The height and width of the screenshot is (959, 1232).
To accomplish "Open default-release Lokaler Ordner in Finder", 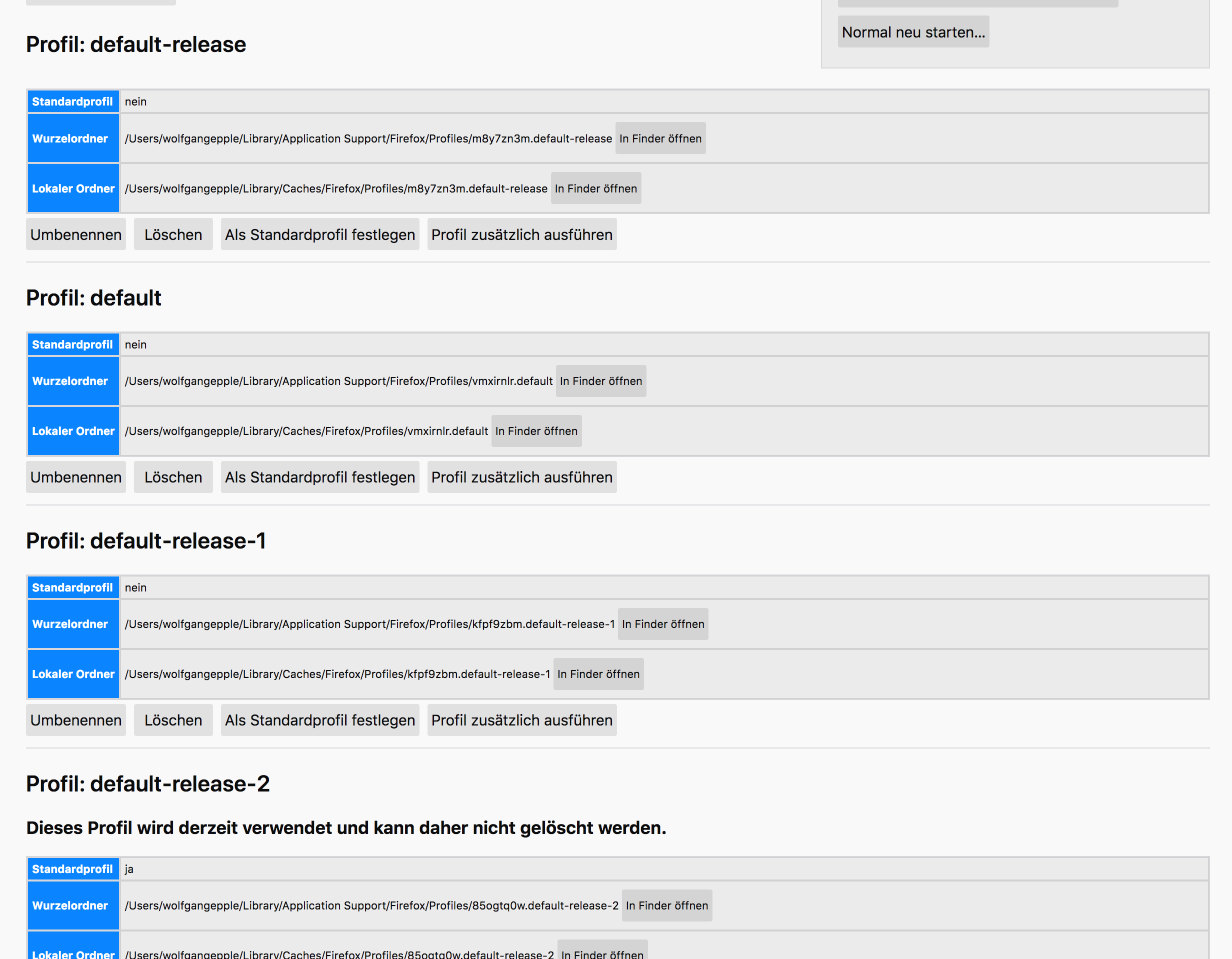I will tap(595, 188).
